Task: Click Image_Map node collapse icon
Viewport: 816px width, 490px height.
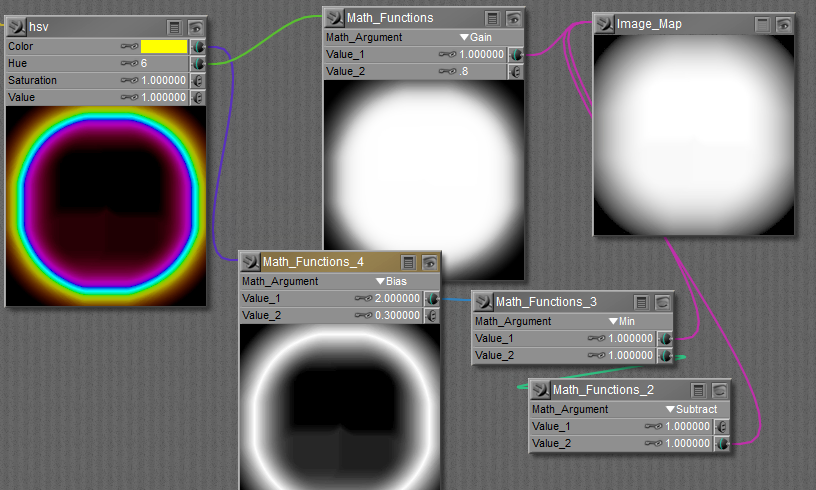Action: click(x=605, y=24)
